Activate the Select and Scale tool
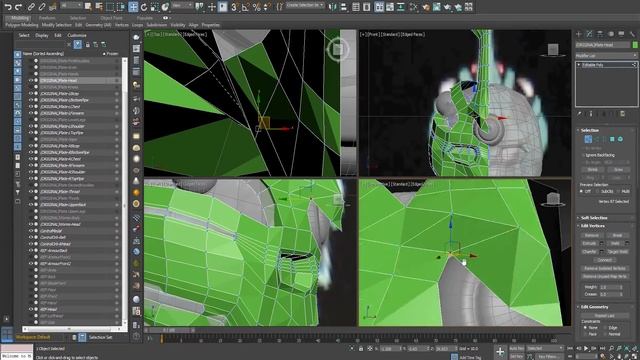Image resolution: width=640 pixels, height=360 pixels. (154, 7)
